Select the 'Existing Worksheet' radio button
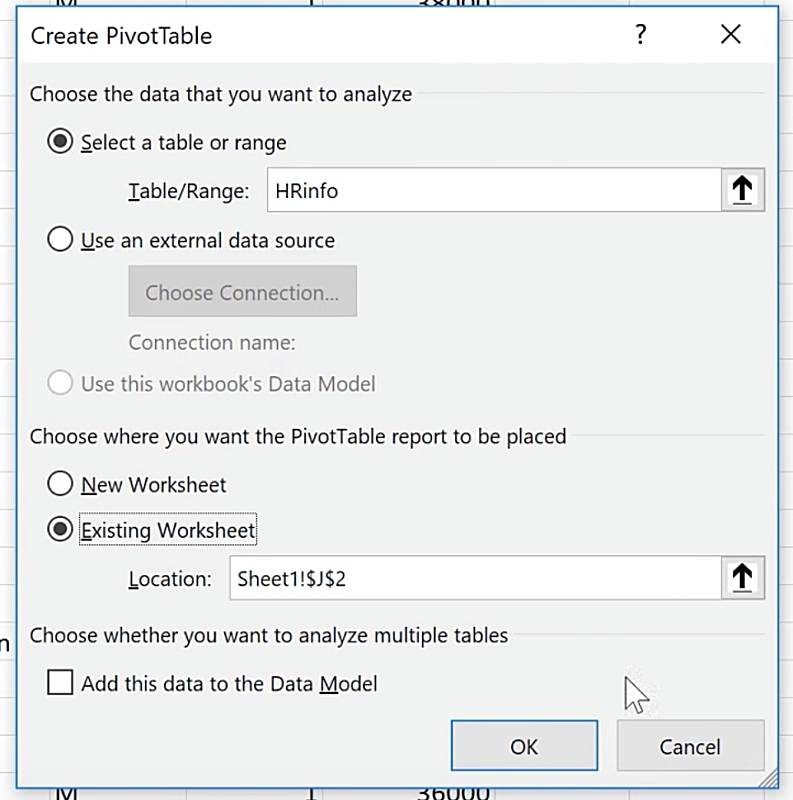The height and width of the screenshot is (800, 793). tap(61, 530)
